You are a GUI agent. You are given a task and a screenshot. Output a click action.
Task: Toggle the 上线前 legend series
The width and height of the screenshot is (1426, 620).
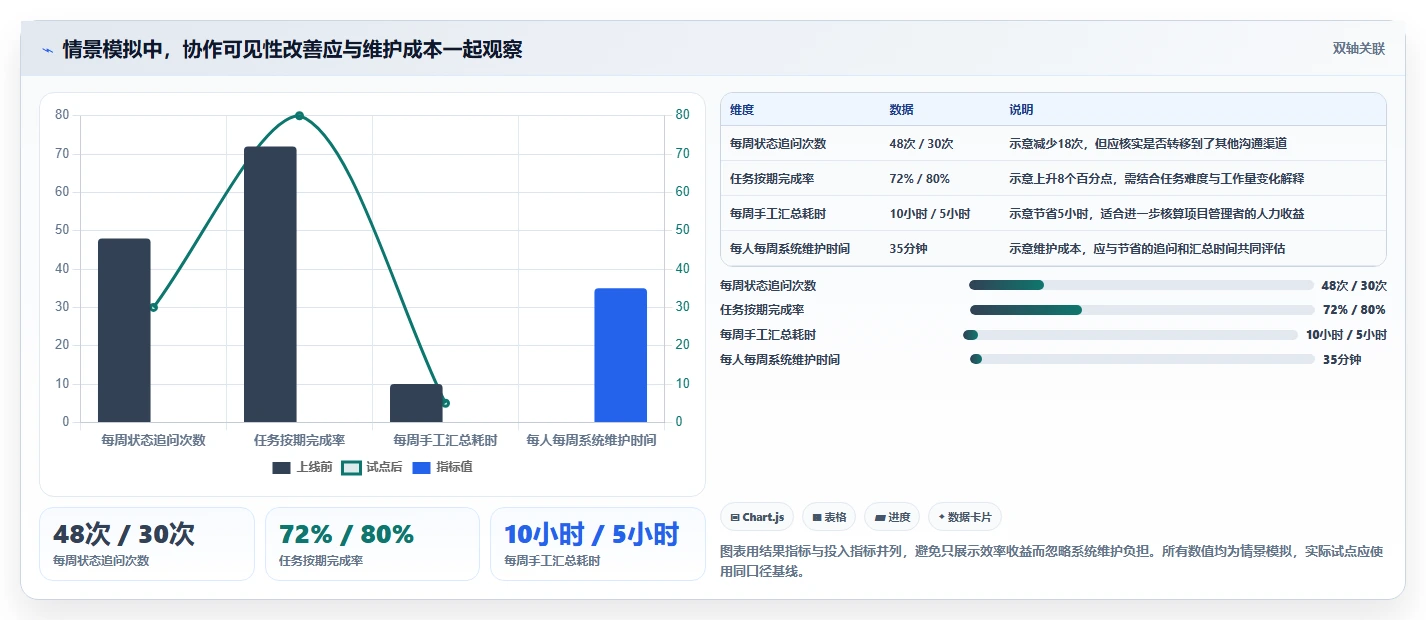click(302, 467)
